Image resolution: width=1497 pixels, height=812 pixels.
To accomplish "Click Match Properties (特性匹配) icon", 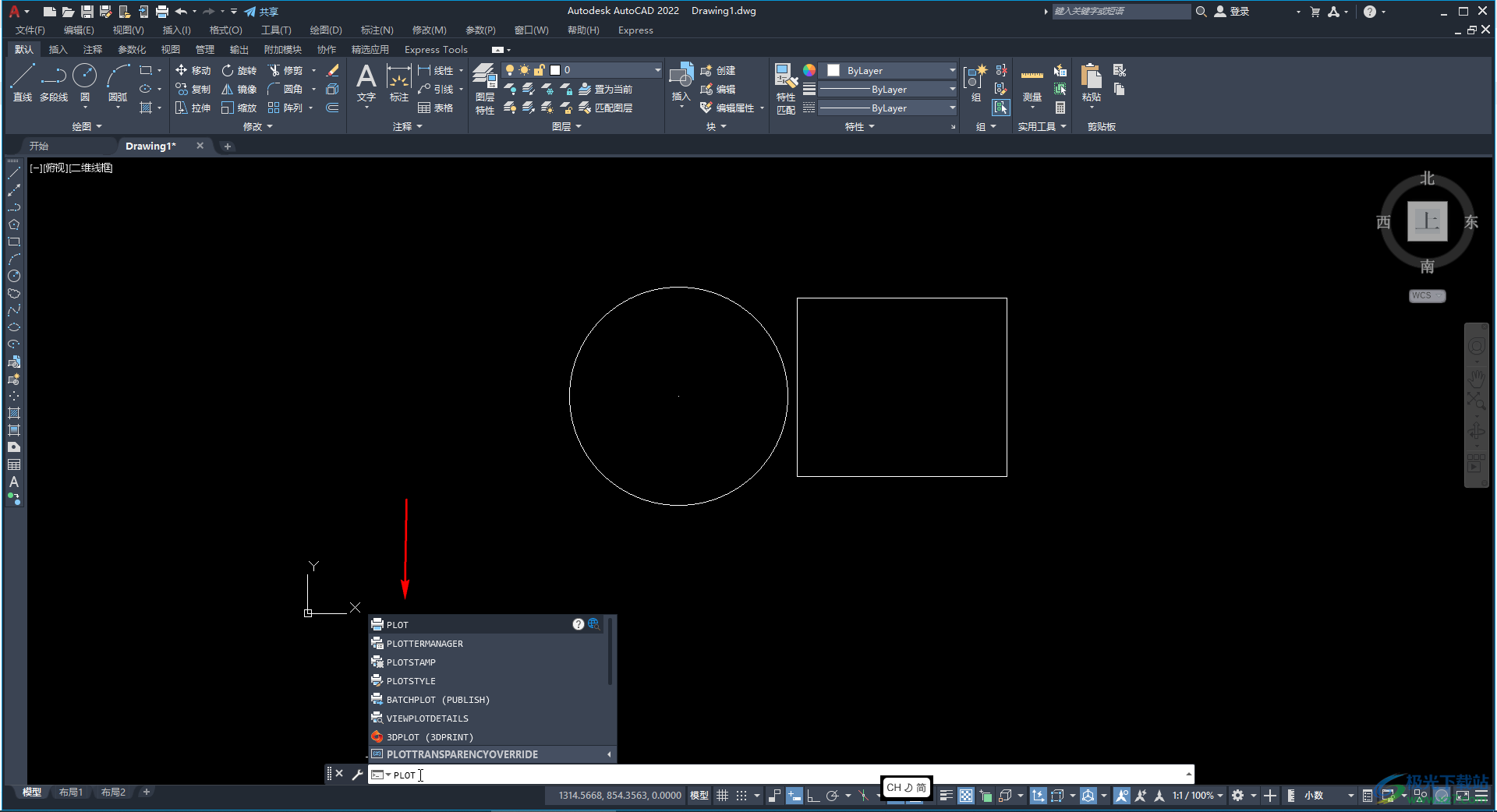I will [786, 89].
